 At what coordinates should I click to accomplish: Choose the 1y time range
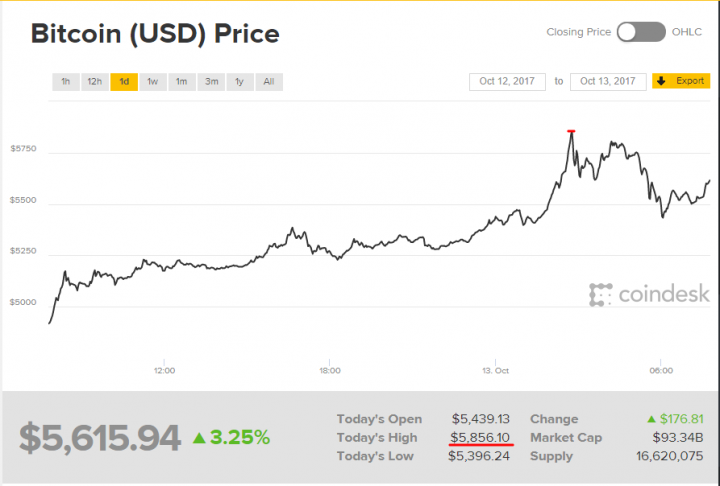pyautogui.click(x=240, y=81)
